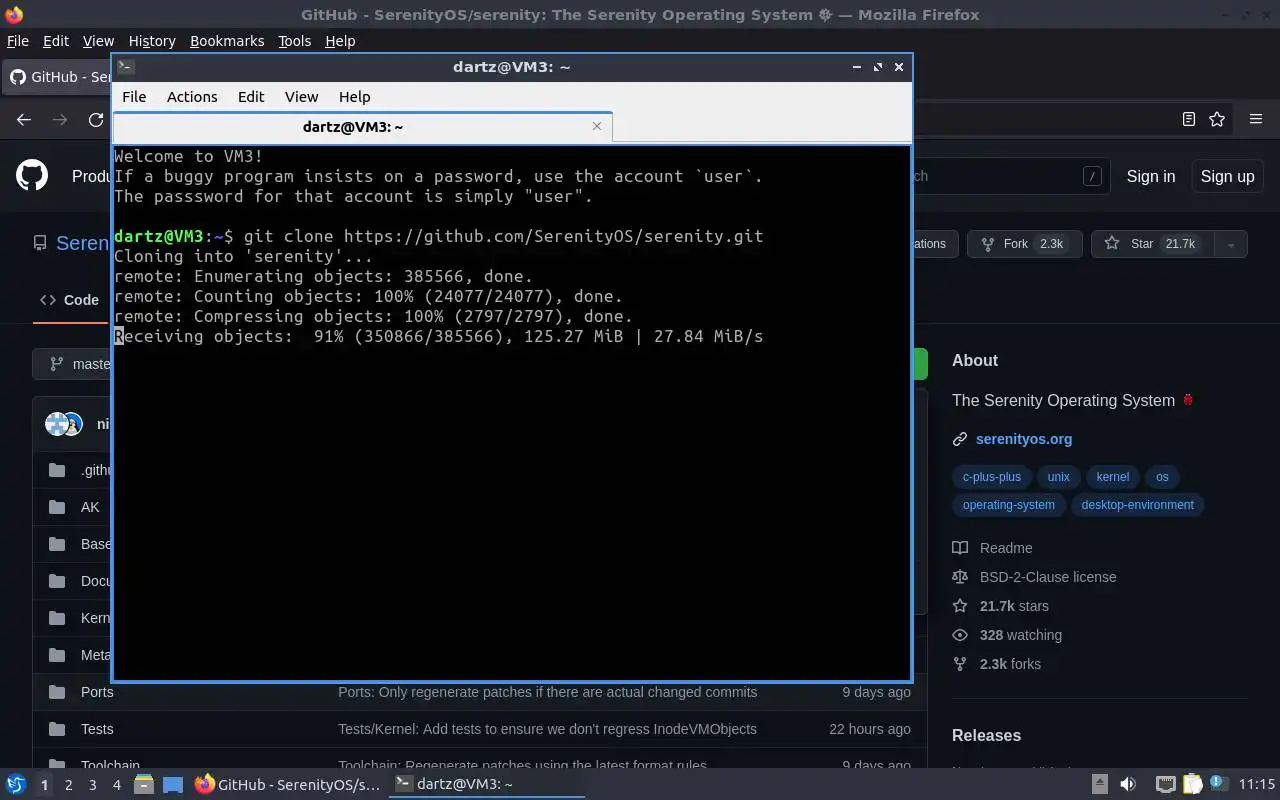The height and width of the screenshot is (800, 1280).
Task: Open the Tests folder link
Action: [x=97, y=729]
